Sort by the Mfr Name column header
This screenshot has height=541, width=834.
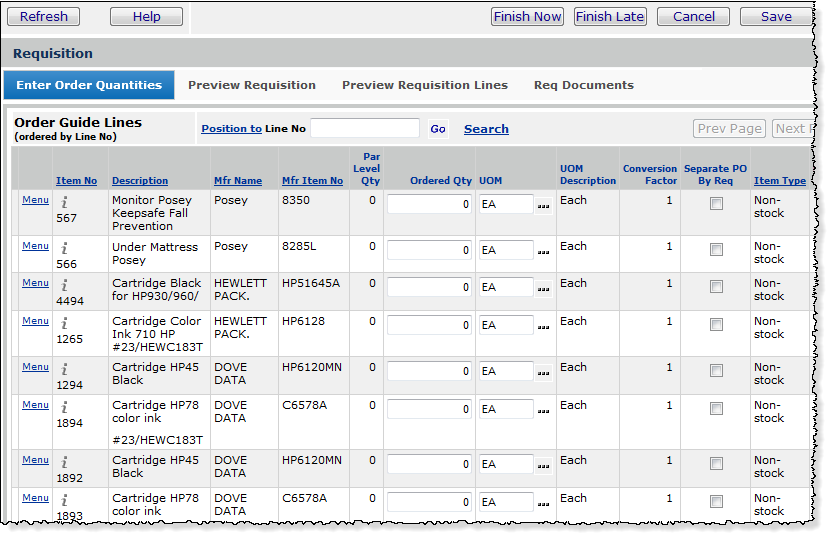(x=238, y=181)
